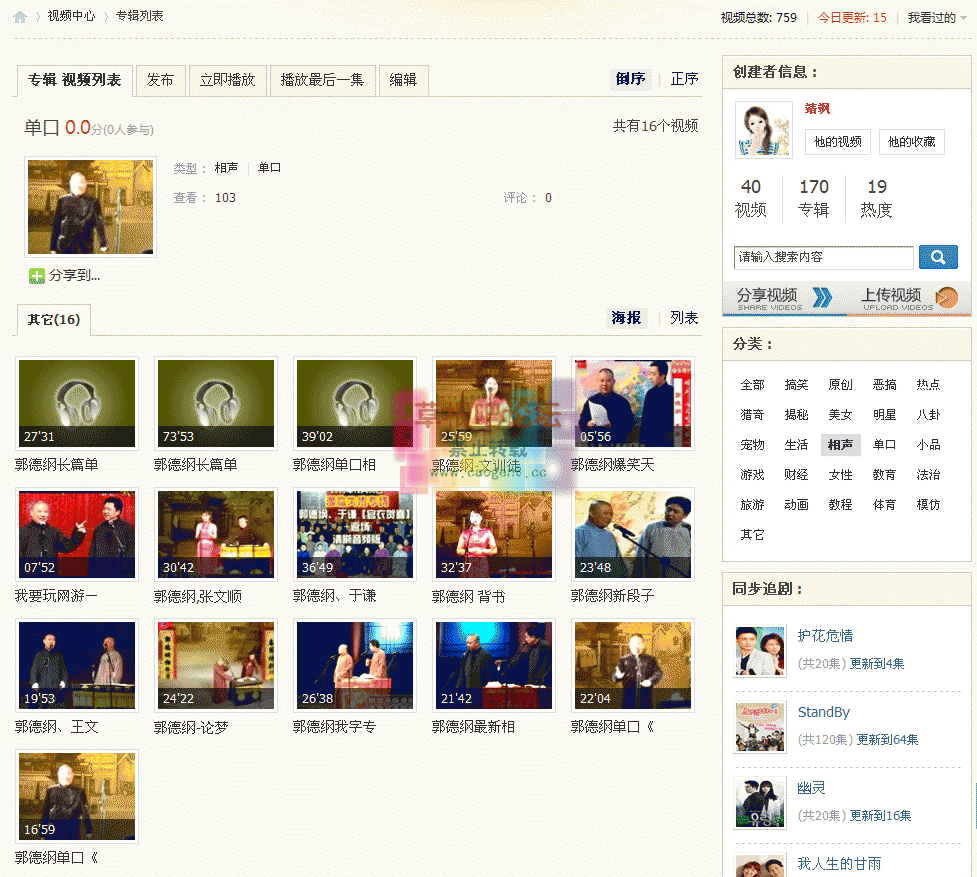The width and height of the screenshot is (977, 877).
Task: Expand the 我看过的 dropdown
Action: point(937,18)
